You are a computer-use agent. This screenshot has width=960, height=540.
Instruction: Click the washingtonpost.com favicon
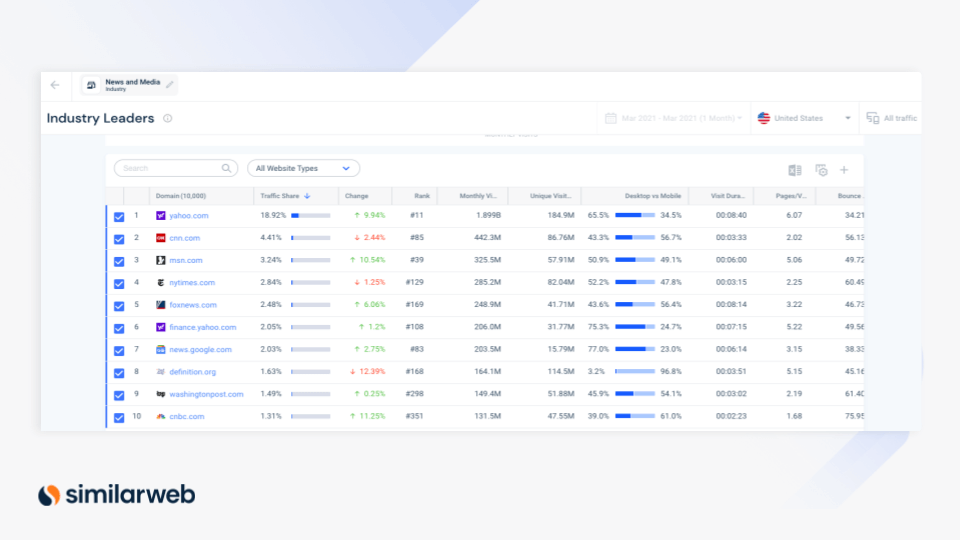coord(160,394)
